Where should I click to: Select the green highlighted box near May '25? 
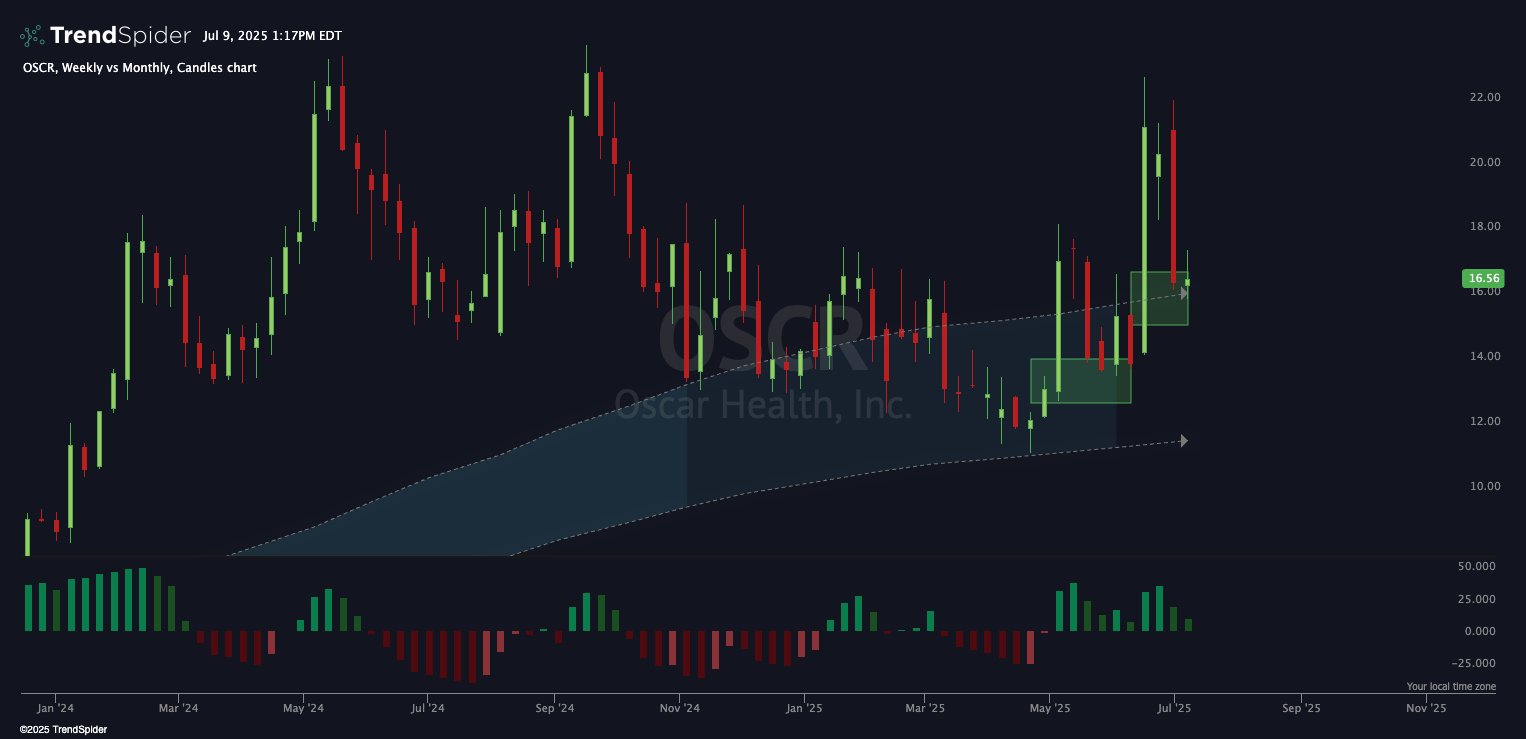1080,381
